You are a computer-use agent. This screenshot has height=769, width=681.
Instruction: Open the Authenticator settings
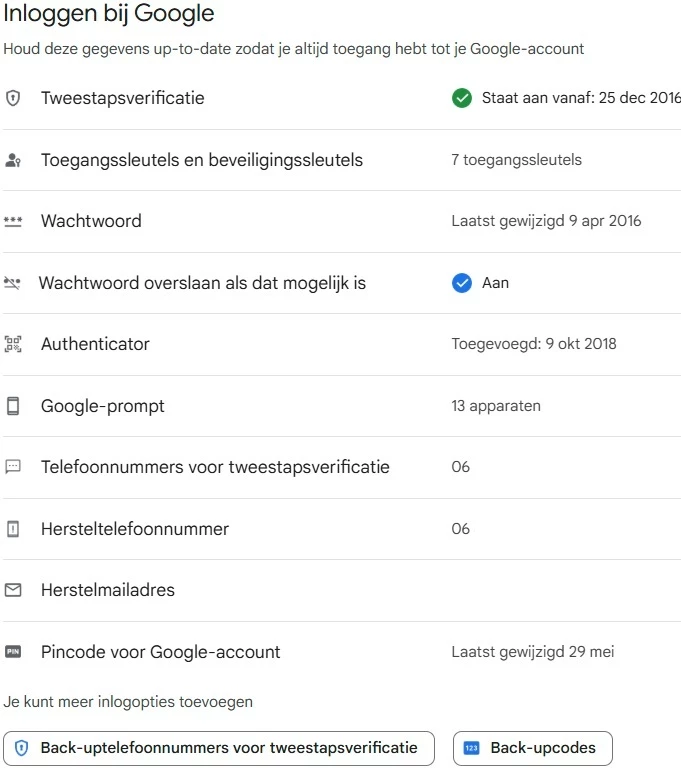point(95,344)
